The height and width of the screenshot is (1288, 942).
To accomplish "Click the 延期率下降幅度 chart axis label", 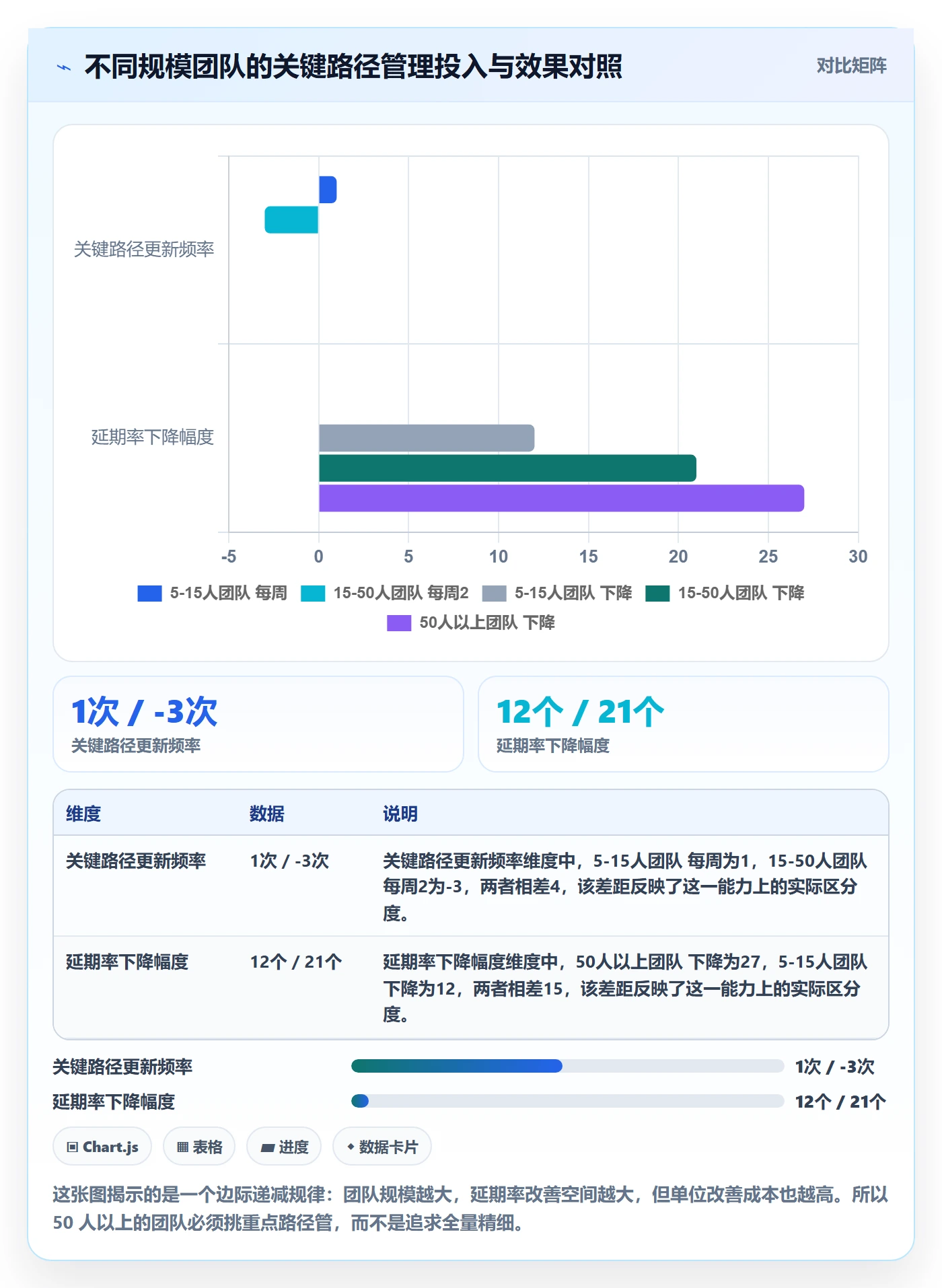I will [x=153, y=437].
